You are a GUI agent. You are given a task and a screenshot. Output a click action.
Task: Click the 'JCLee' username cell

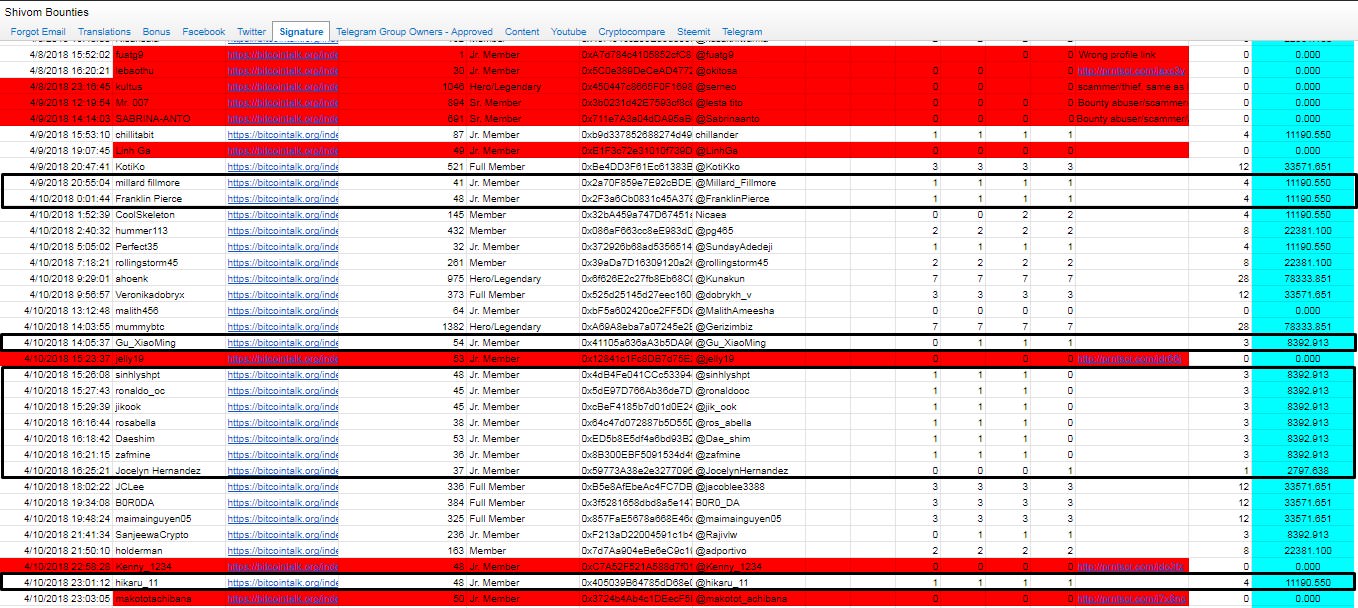129,487
